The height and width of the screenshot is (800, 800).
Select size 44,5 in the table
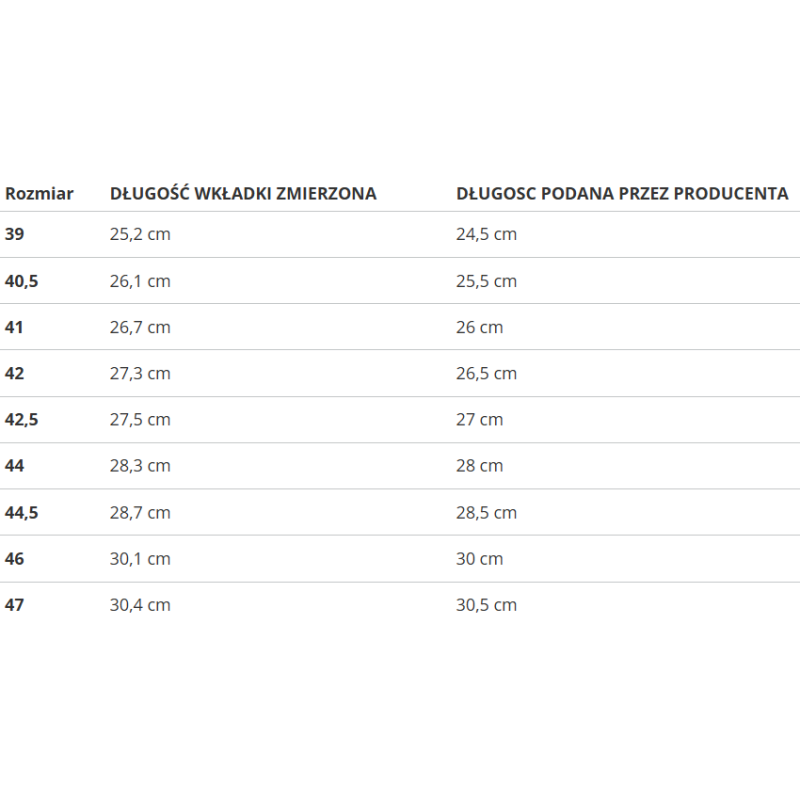pos(21,513)
